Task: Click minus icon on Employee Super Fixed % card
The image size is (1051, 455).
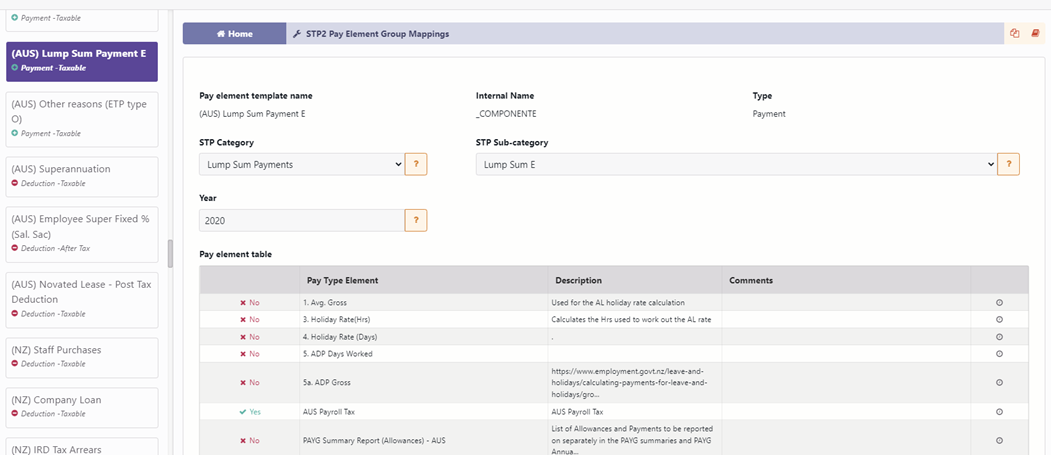Action: [x=15, y=248]
